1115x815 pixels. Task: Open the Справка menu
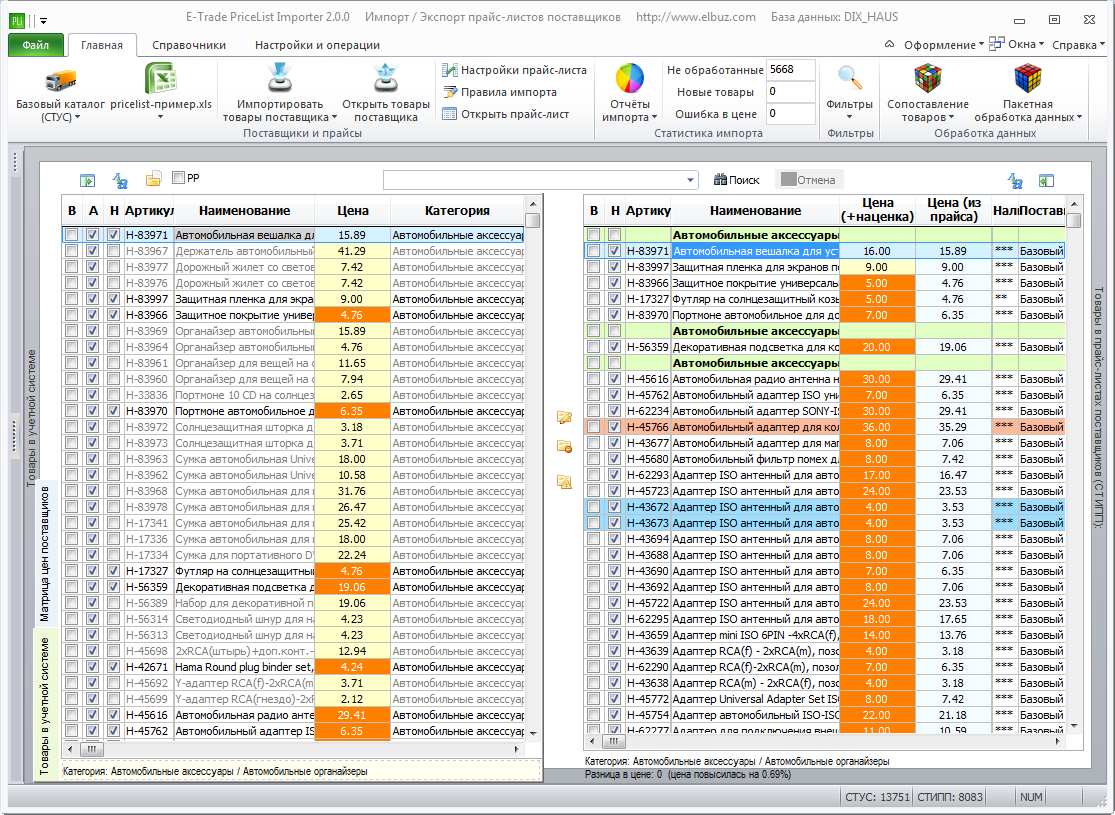1078,45
